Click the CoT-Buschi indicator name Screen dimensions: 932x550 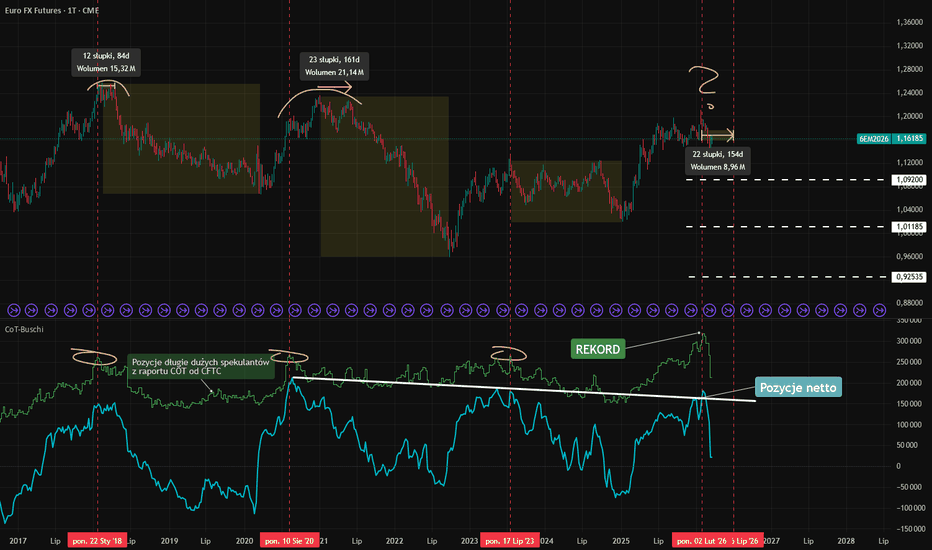pyautogui.click(x=24, y=329)
